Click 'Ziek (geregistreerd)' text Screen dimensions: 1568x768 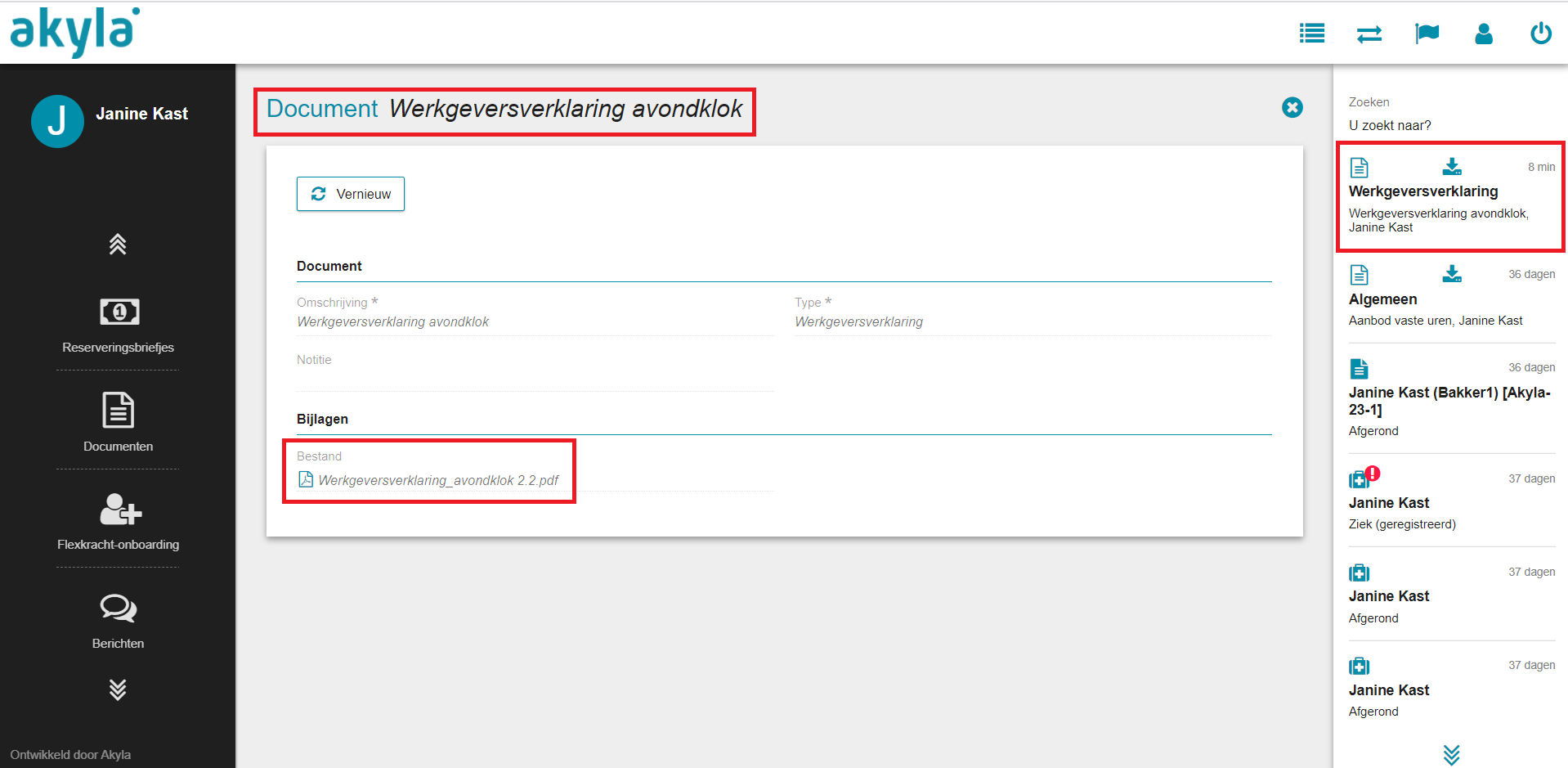(x=1402, y=524)
